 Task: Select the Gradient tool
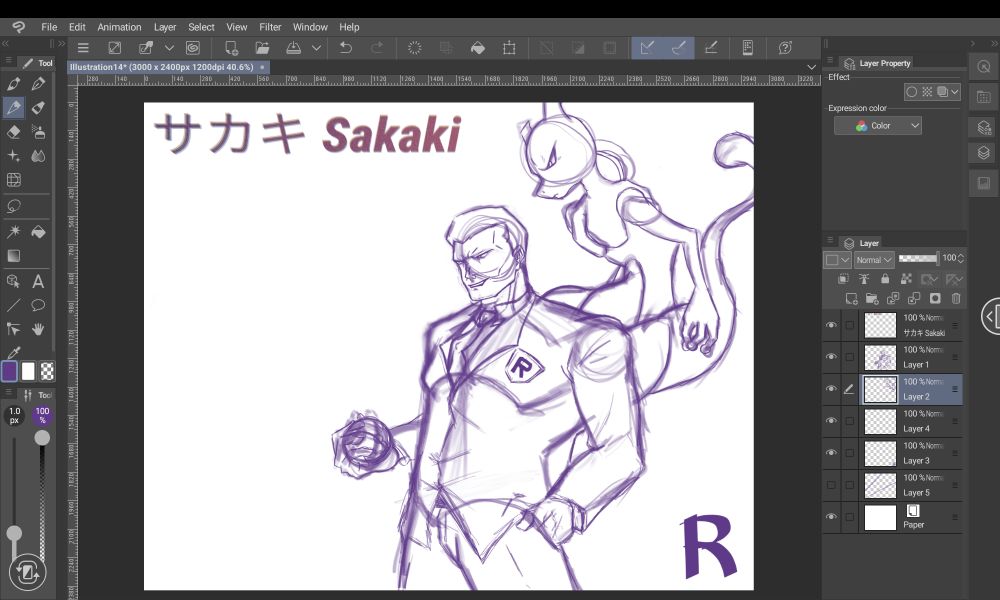click(x=14, y=256)
